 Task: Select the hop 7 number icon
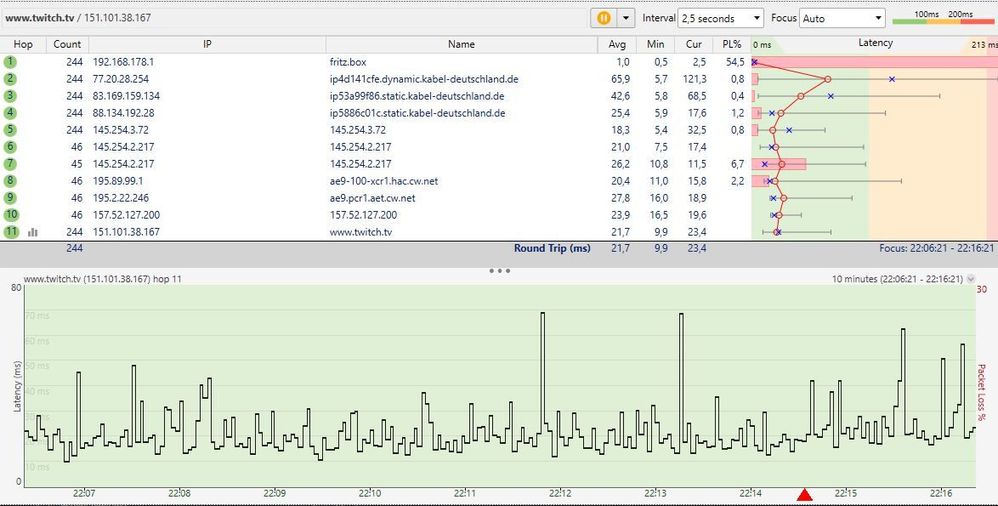click(x=11, y=164)
